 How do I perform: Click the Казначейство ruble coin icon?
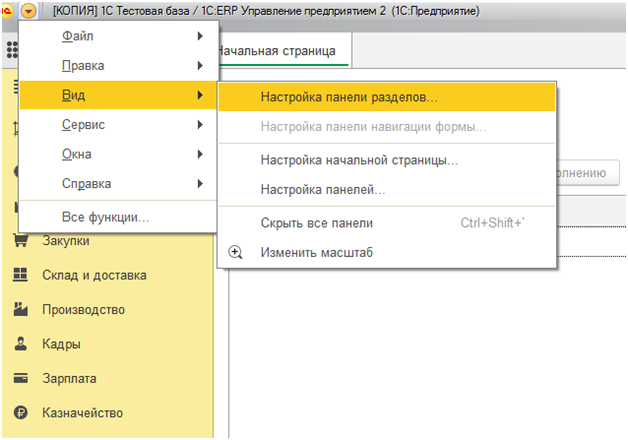(20, 413)
